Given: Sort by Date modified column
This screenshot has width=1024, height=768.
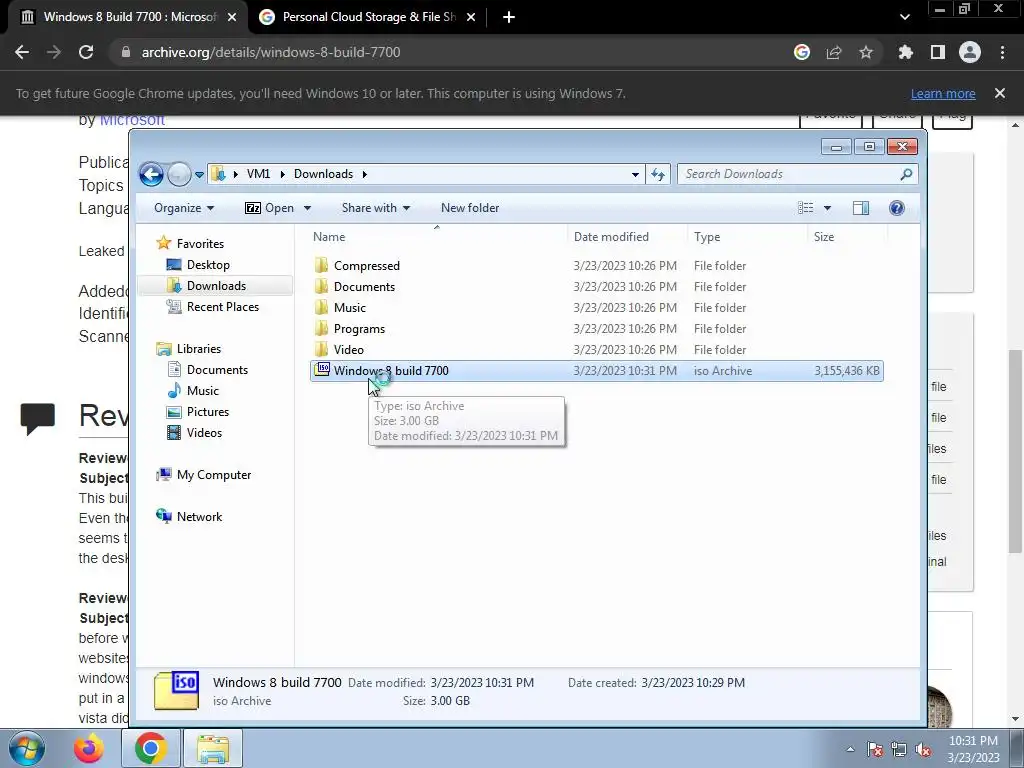Looking at the screenshot, I should [x=627, y=236].
